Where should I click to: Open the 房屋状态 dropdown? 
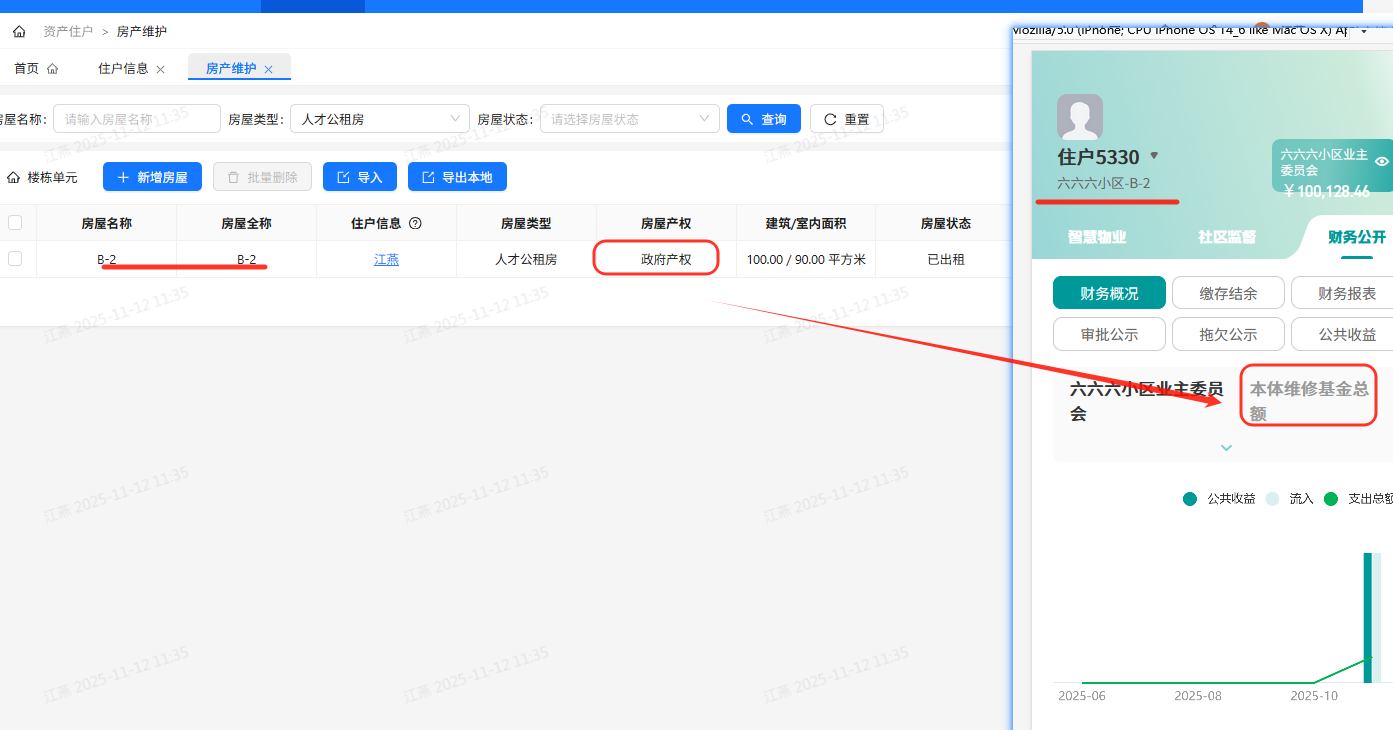click(629, 119)
